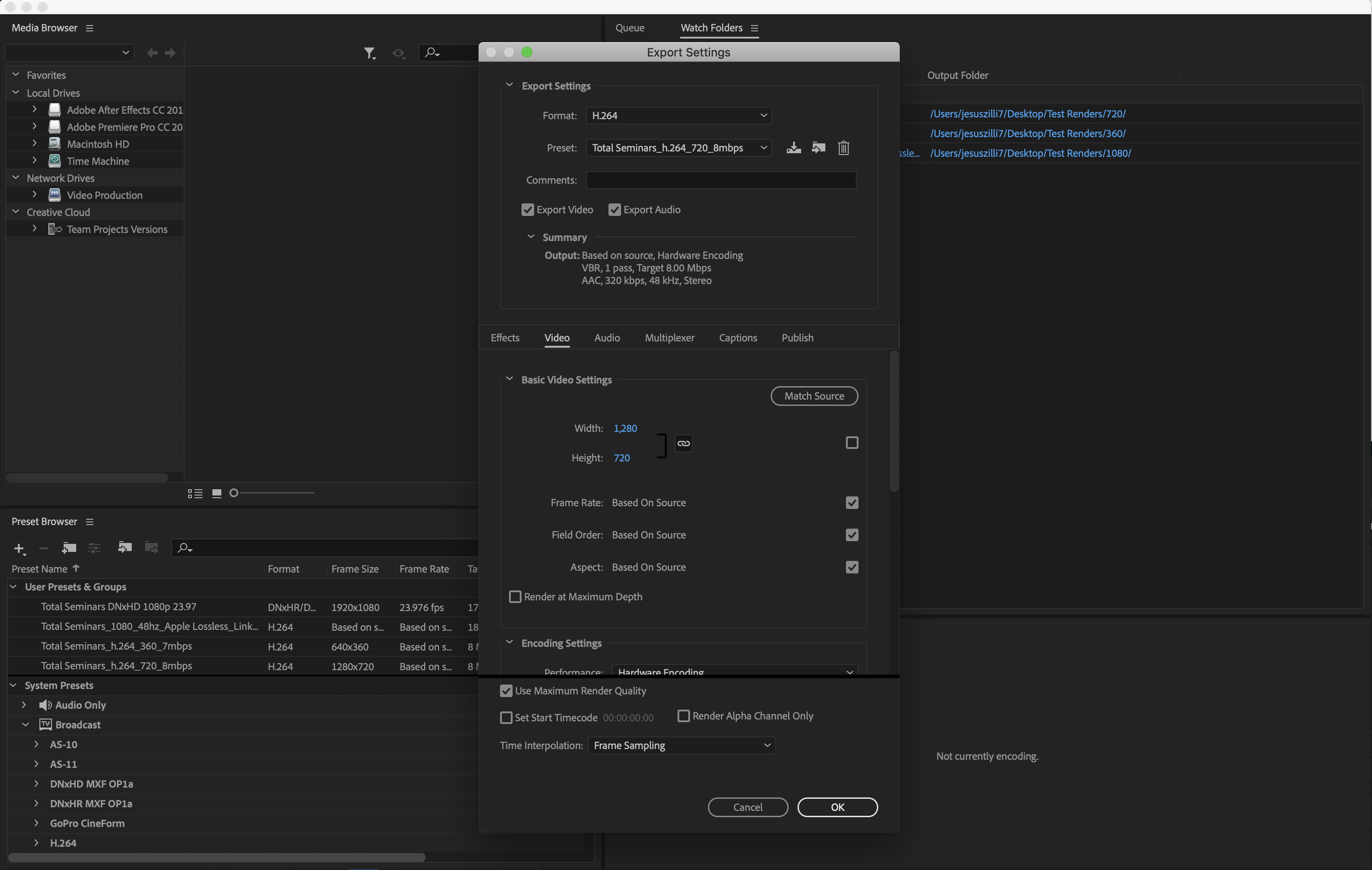The image size is (1372, 870).
Task: Uncheck the Export Audio checkbox
Action: pos(614,210)
